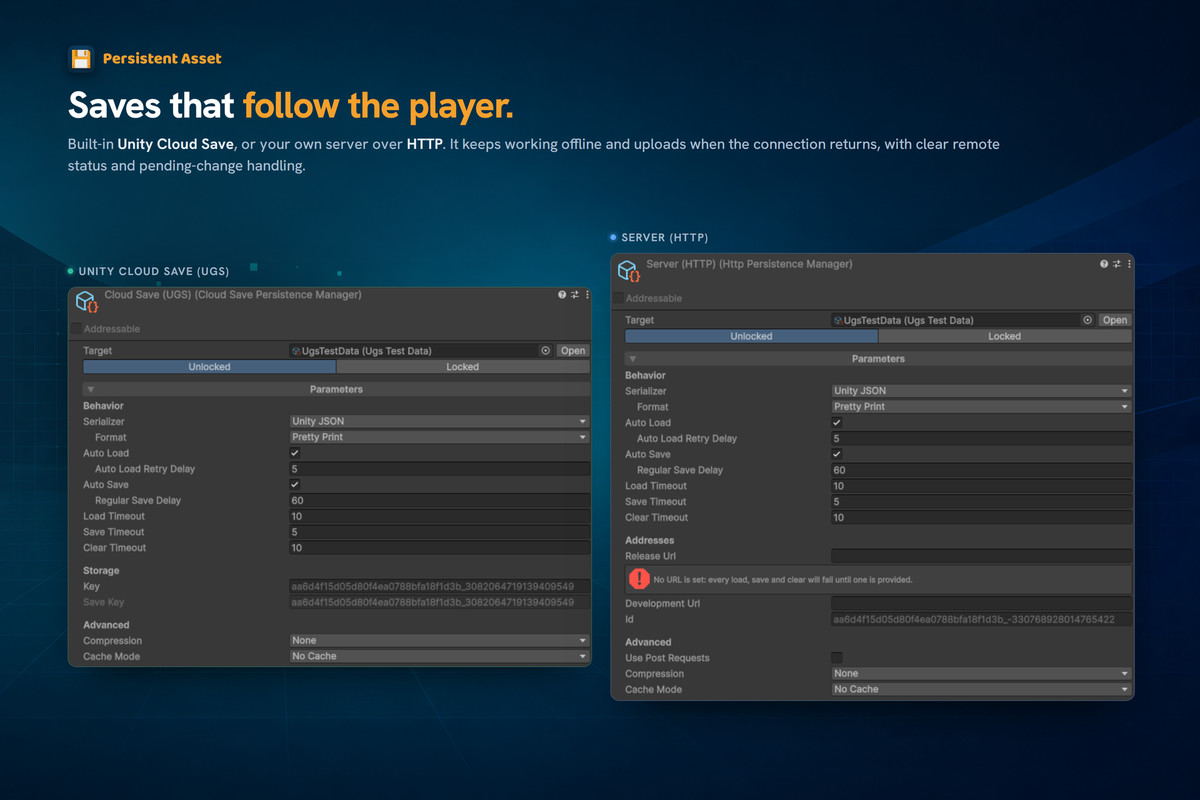Click Open button in Server (HTTP) panel
1200x800 pixels.
pyautogui.click(x=1115, y=320)
